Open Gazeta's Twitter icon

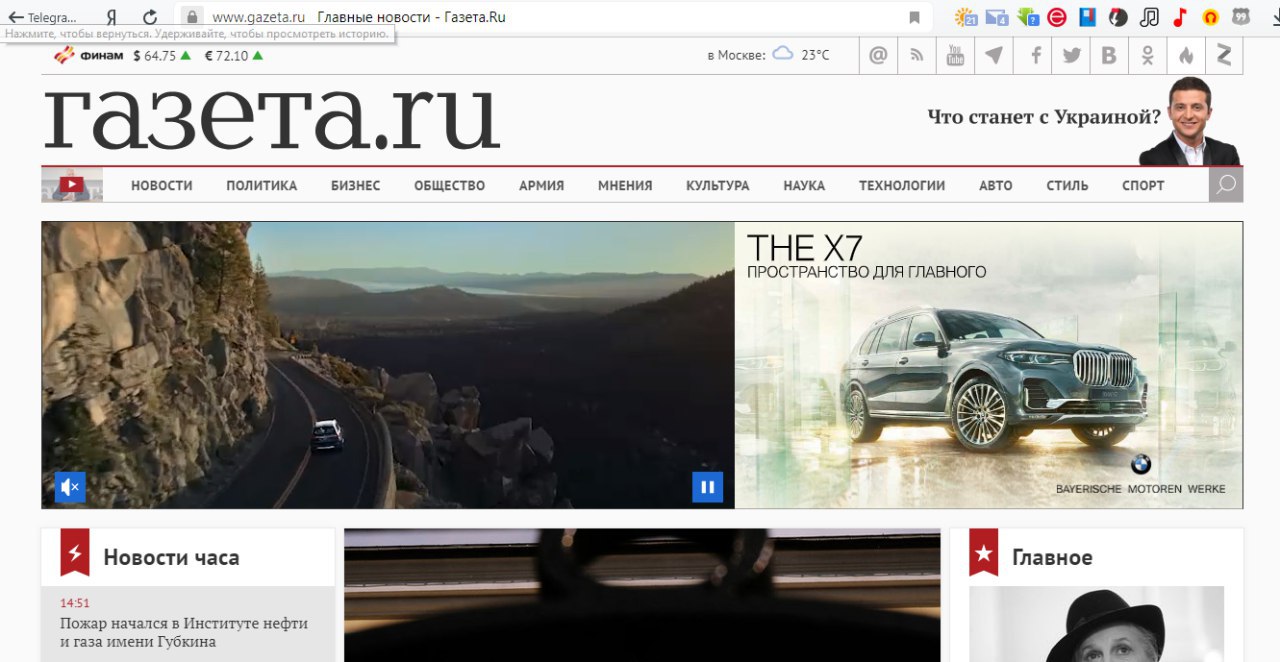(x=1071, y=55)
